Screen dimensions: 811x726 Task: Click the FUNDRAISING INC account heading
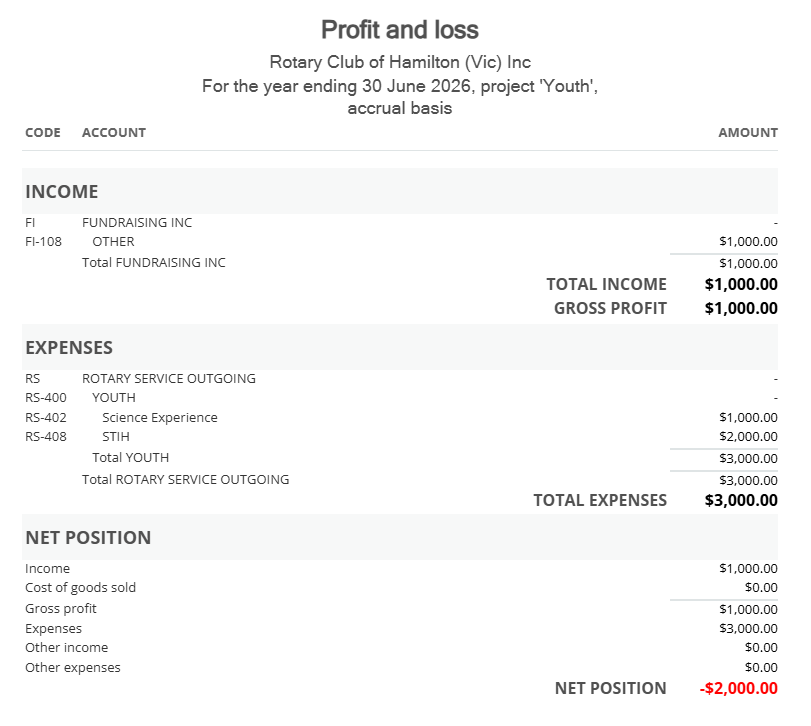point(137,222)
